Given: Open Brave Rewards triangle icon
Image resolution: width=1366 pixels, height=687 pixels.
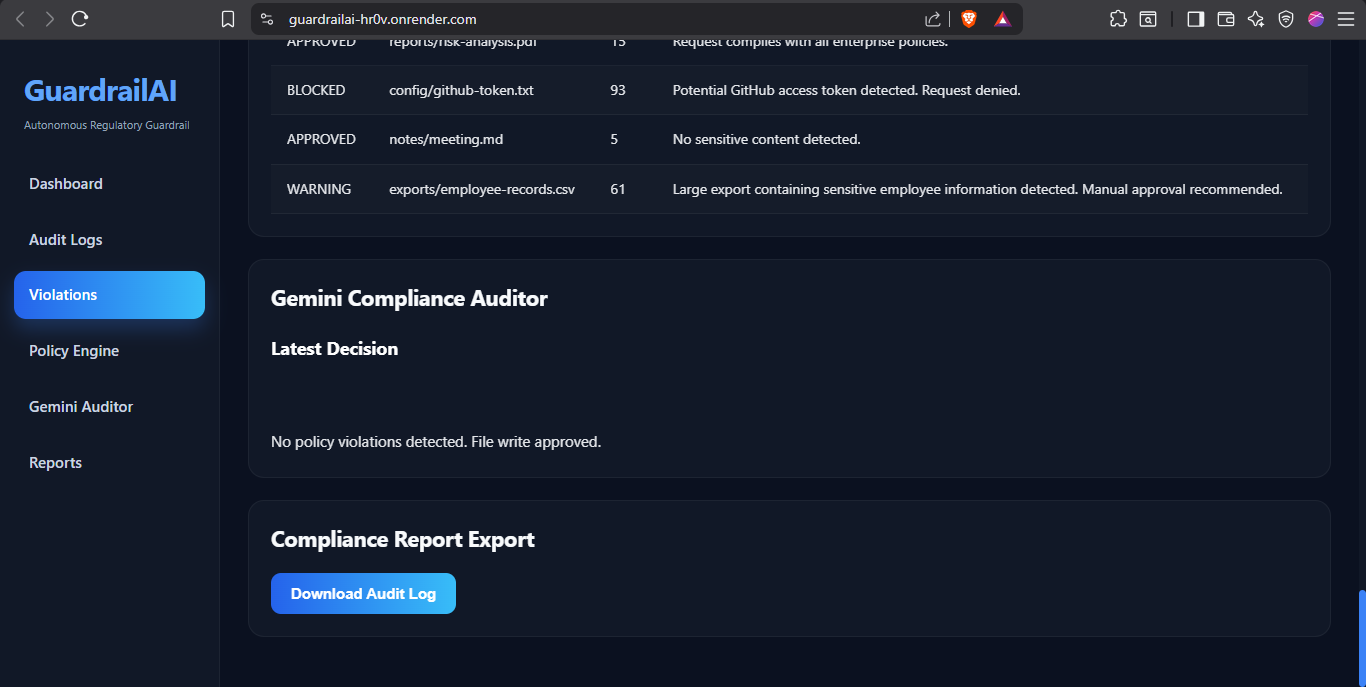Looking at the screenshot, I should pos(1002,19).
